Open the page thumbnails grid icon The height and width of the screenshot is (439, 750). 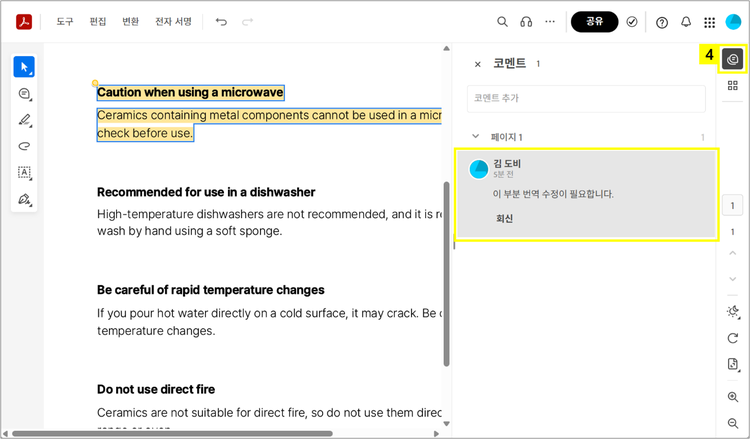[x=732, y=86]
